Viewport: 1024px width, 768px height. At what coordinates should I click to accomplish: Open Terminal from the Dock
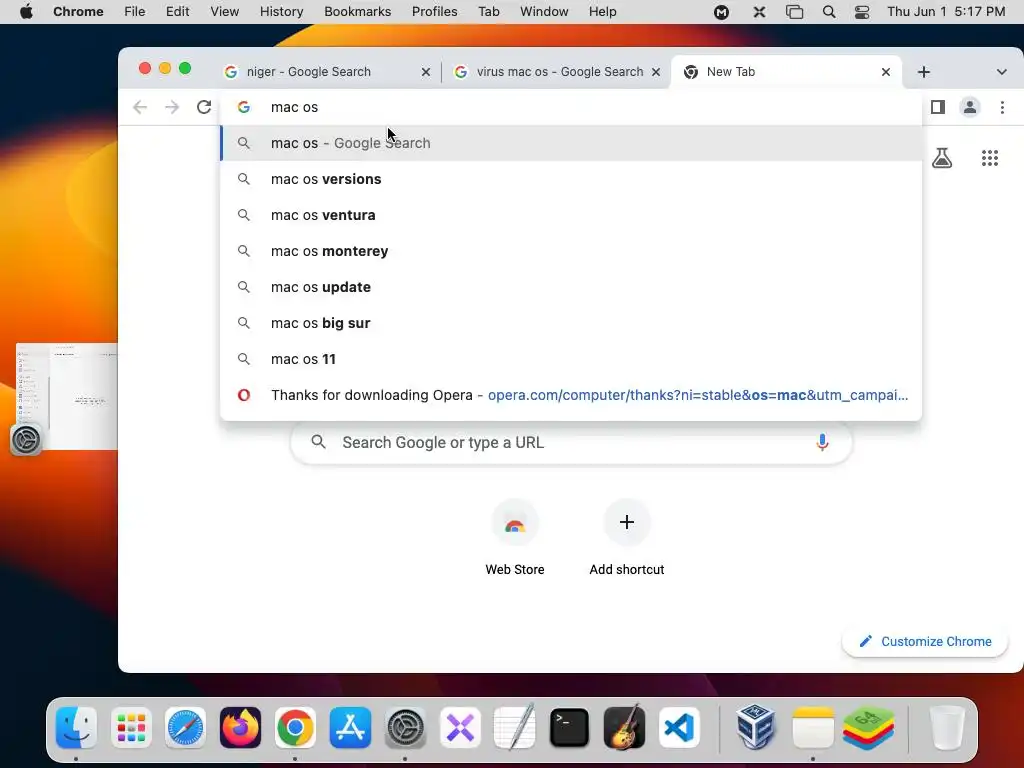569,728
